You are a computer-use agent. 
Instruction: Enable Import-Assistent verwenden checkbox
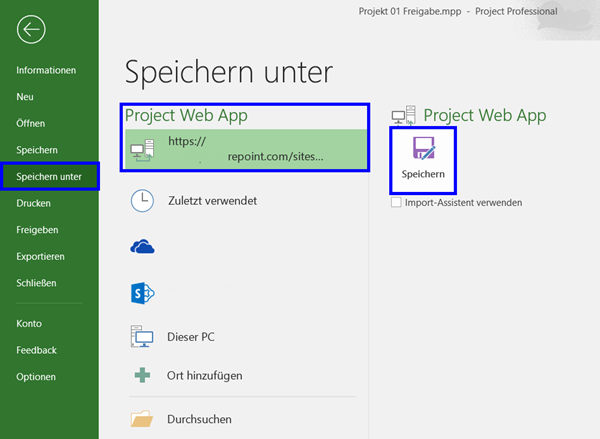point(397,203)
